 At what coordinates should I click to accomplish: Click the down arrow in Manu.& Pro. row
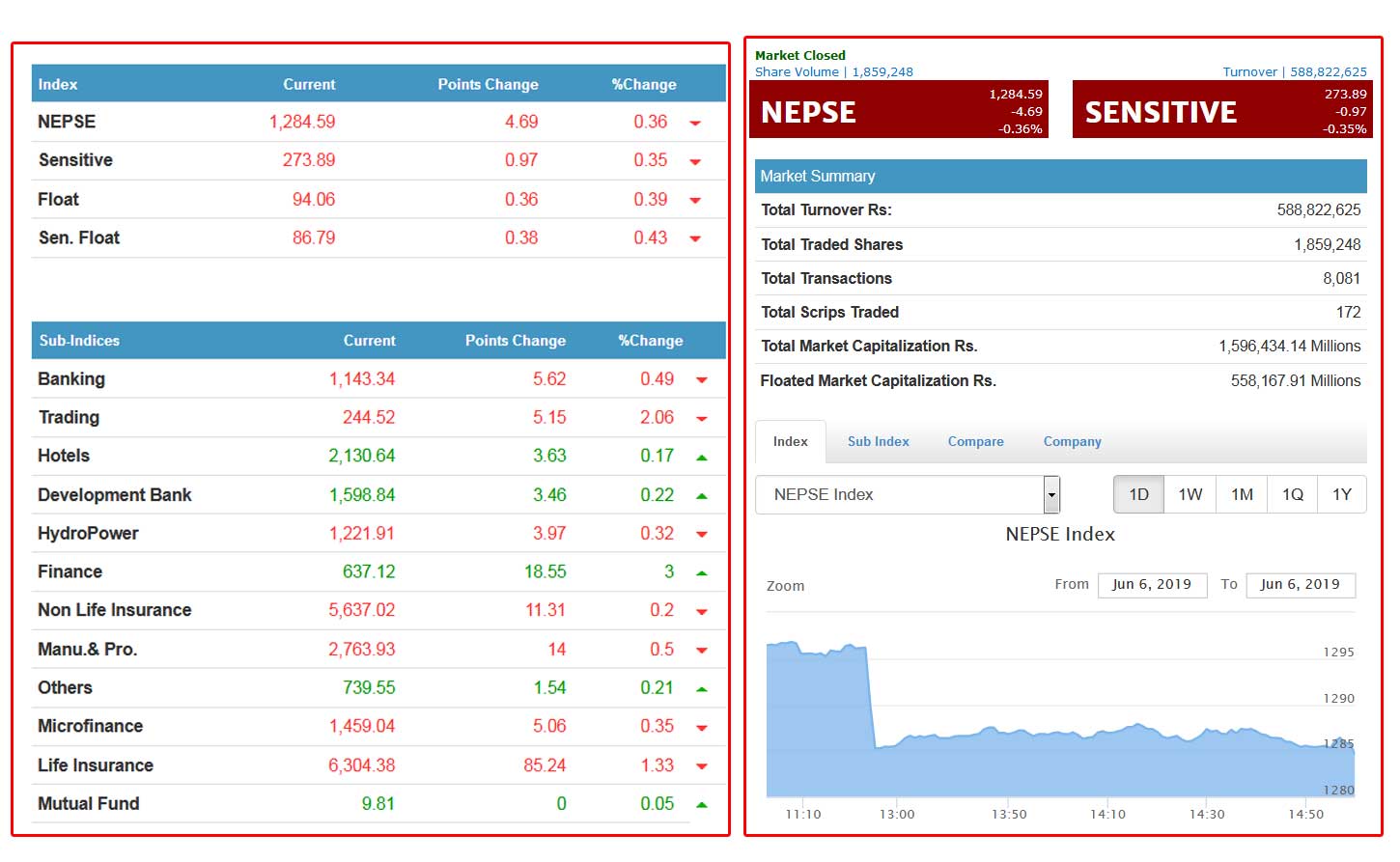(x=702, y=651)
